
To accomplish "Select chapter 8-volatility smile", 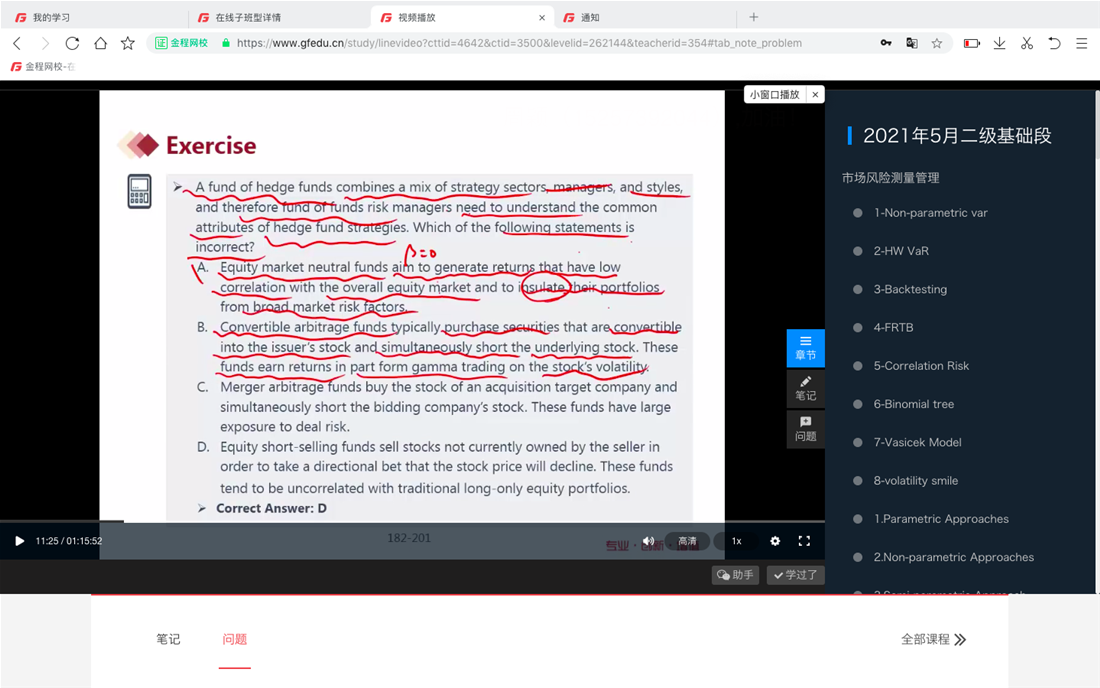I will click(x=915, y=480).
